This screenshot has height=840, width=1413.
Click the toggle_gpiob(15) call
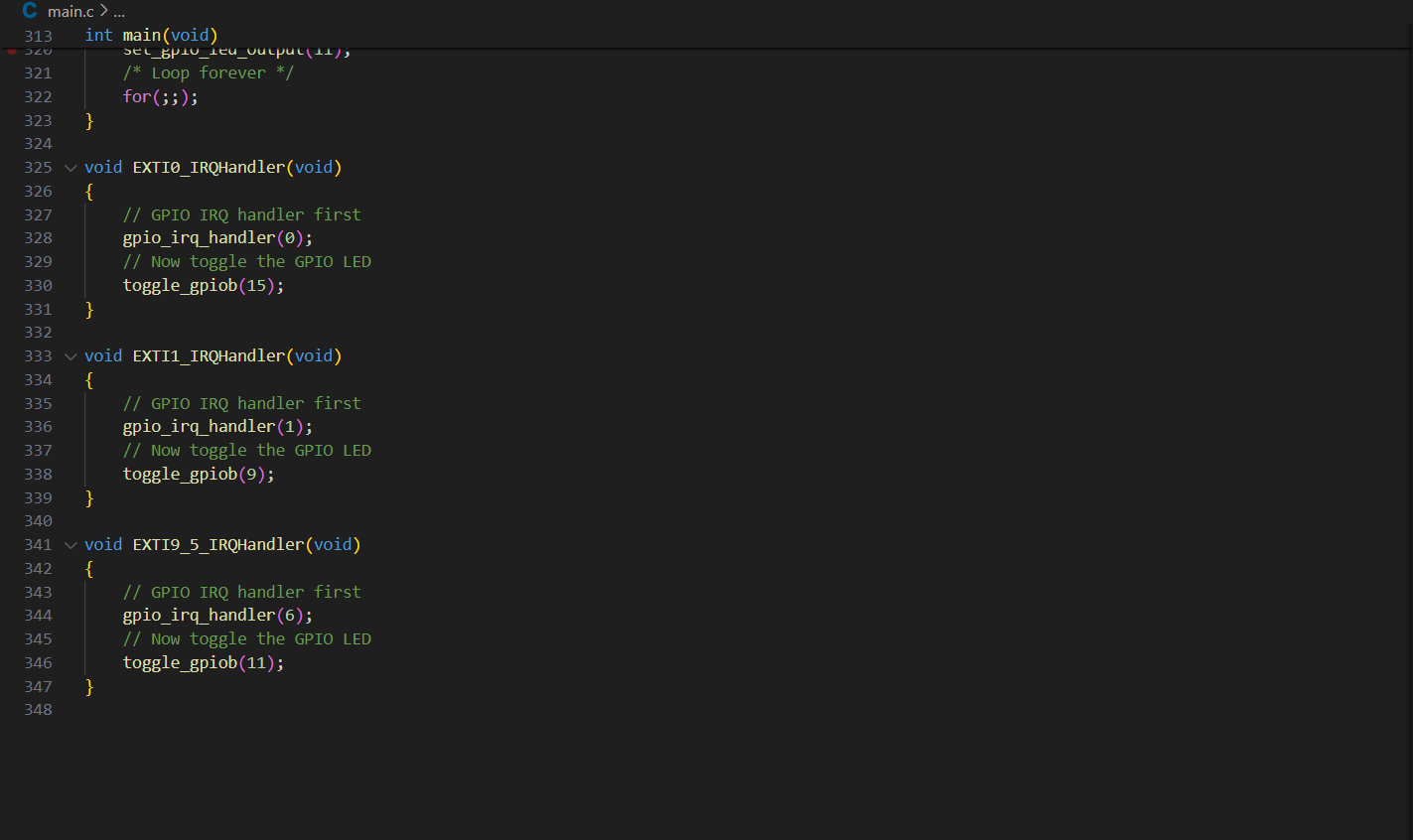tap(203, 286)
